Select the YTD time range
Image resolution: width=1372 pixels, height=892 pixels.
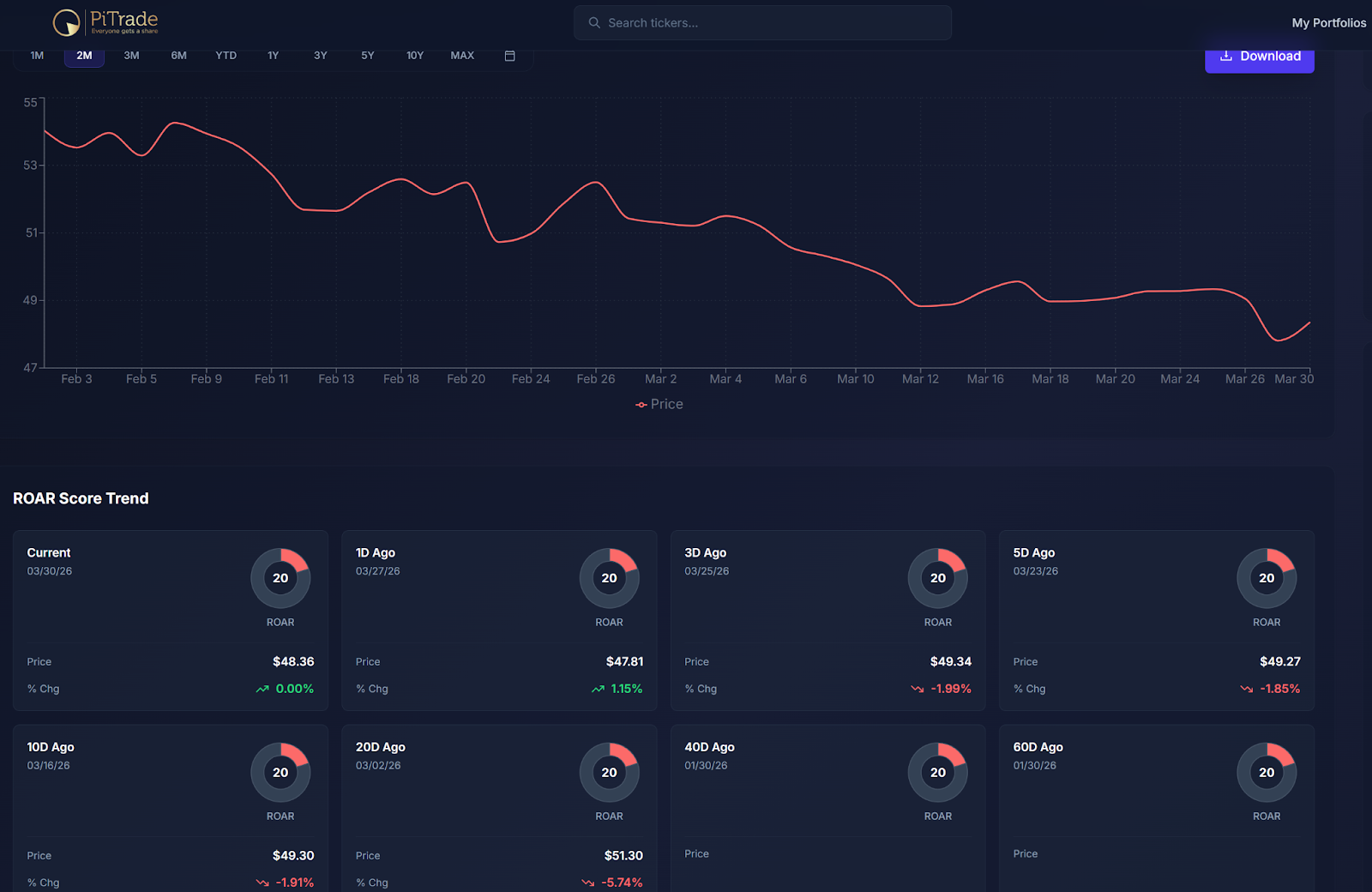tap(226, 56)
